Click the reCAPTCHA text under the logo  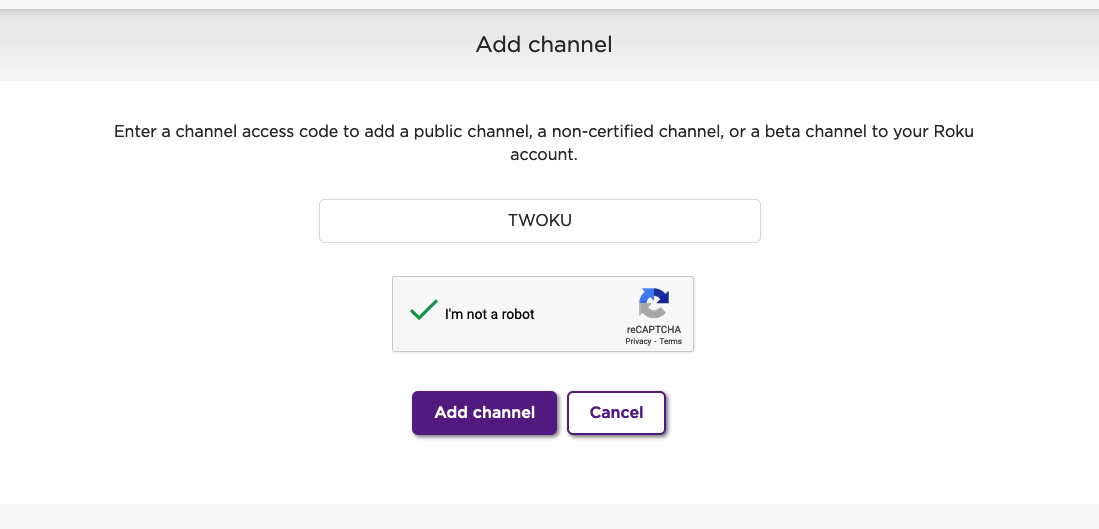pyautogui.click(x=653, y=329)
